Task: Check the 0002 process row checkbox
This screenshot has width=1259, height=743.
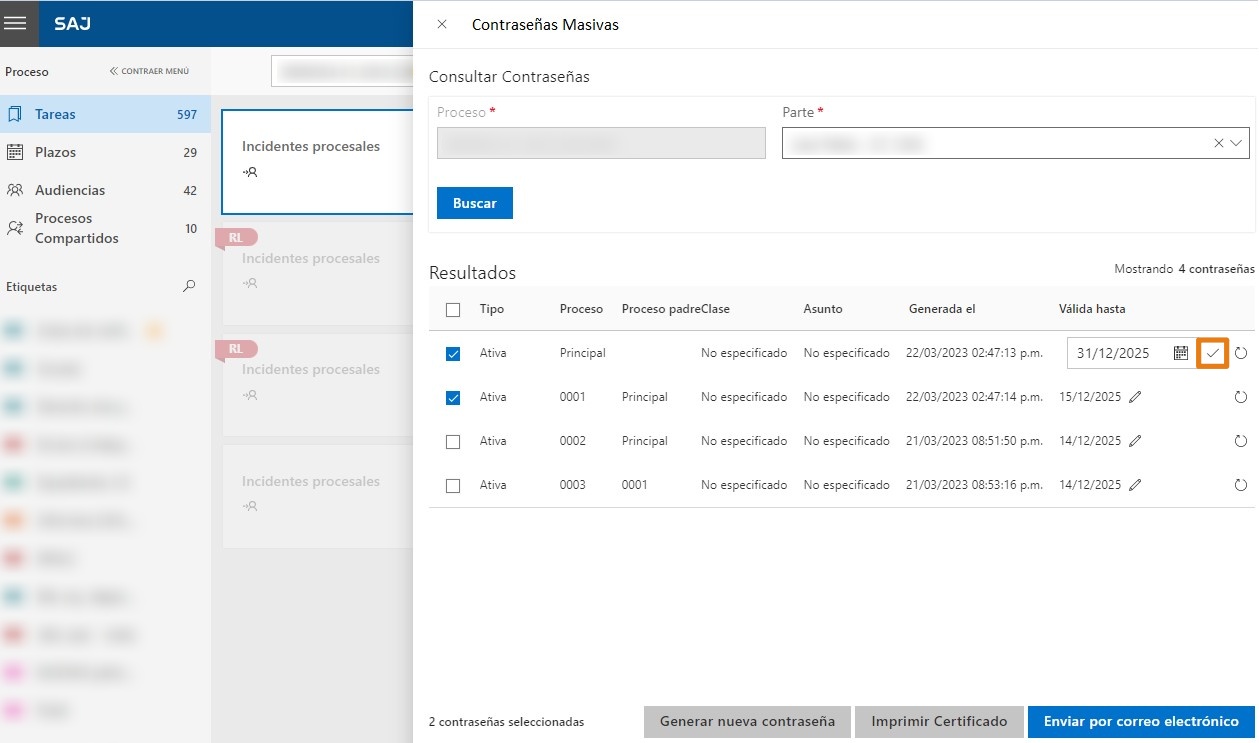Action: coord(453,442)
